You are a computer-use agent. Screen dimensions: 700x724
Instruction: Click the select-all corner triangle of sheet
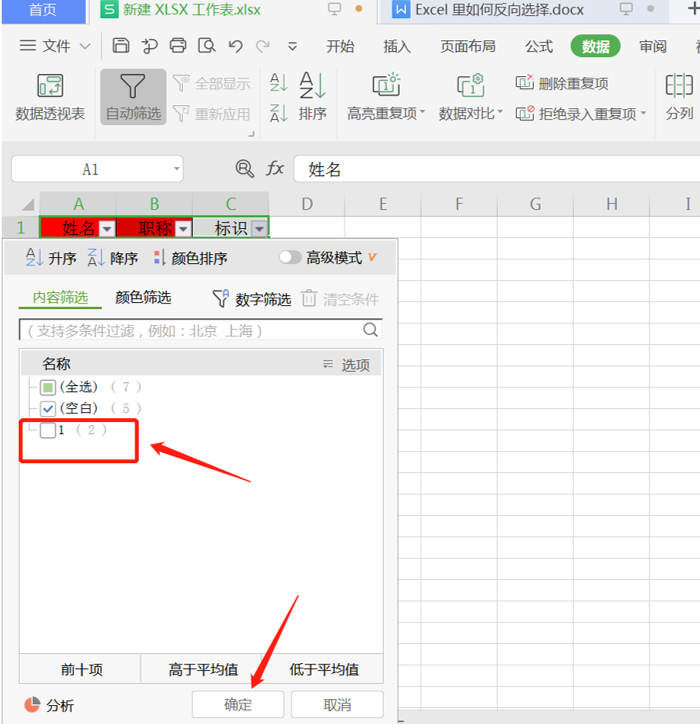coord(28,205)
